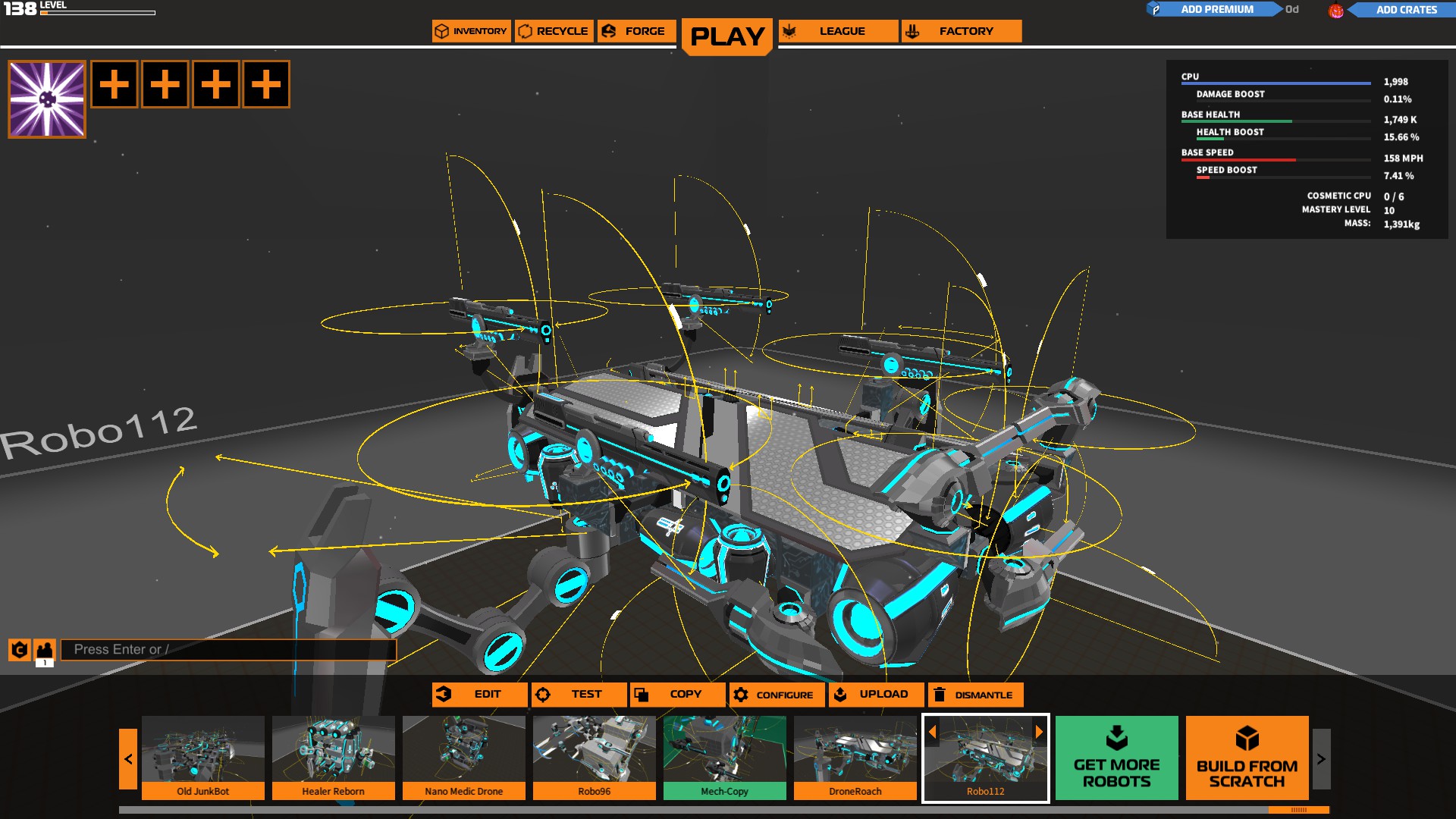Click the orange C chat icon

(20, 650)
